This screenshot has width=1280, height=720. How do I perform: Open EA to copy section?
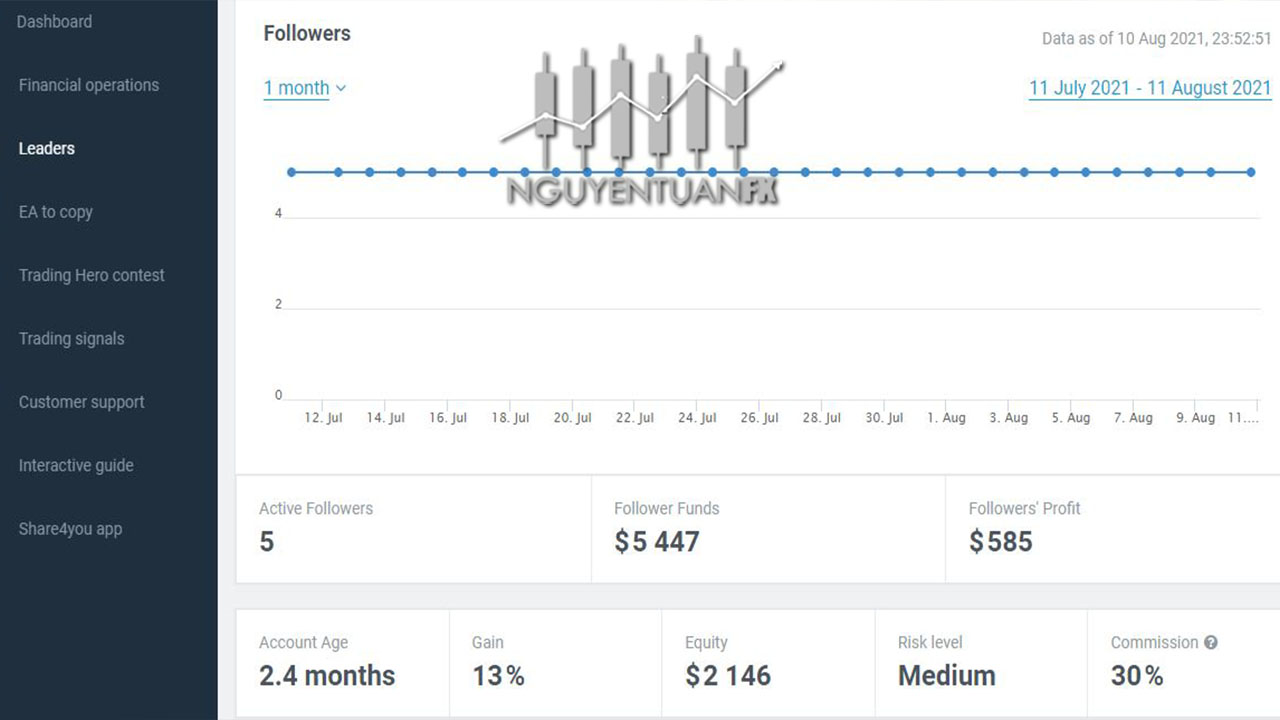[x=56, y=212]
